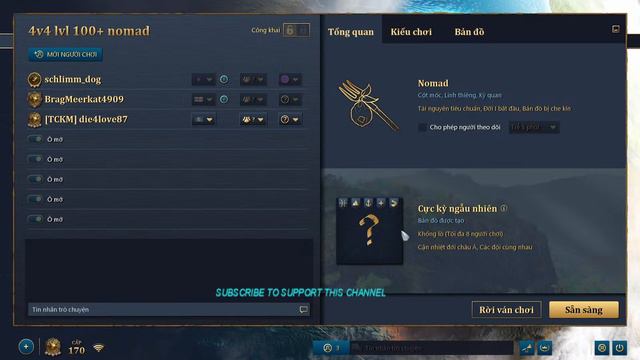Open the level 170 player profile badge

(53, 347)
